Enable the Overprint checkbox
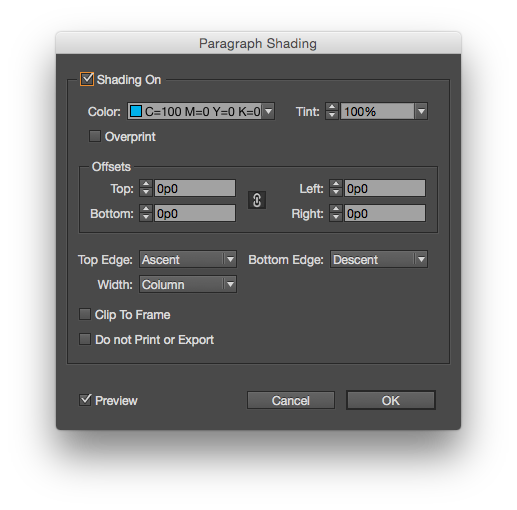The image size is (517, 510). [x=95, y=136]
